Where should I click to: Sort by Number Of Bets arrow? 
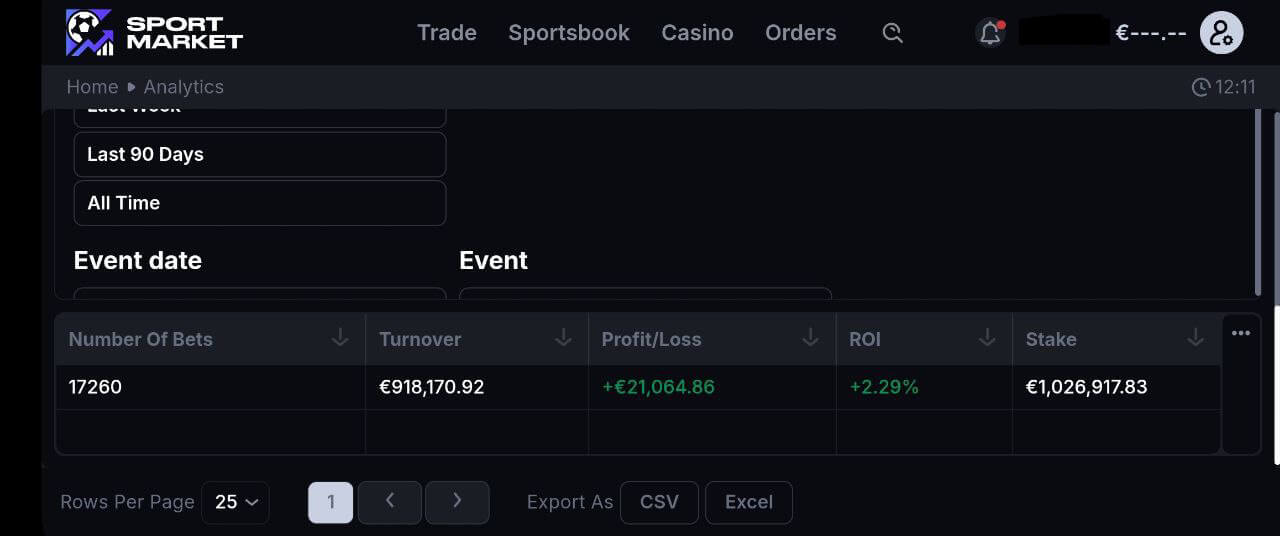[x=340, y=338]
